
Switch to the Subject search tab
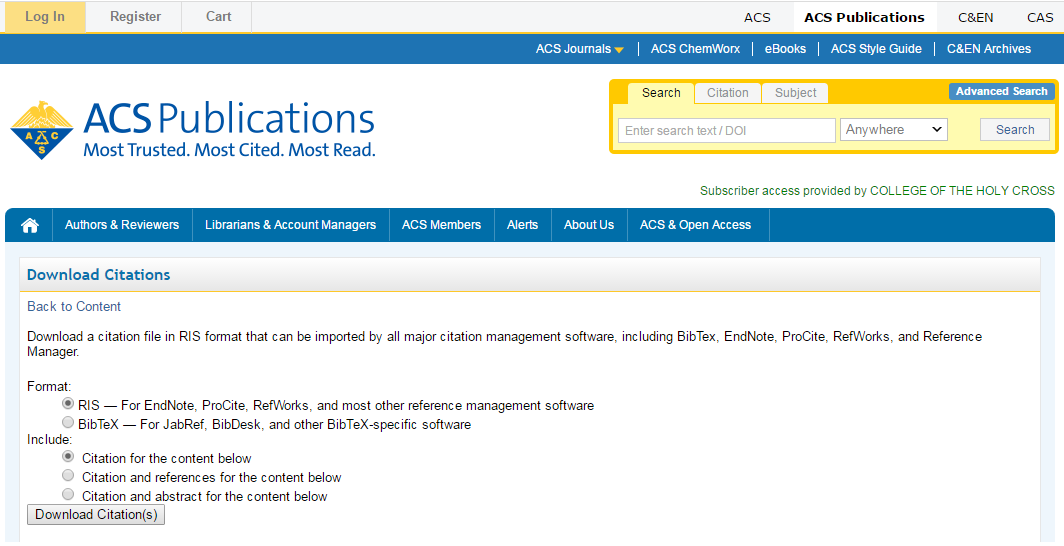(795, 93)
